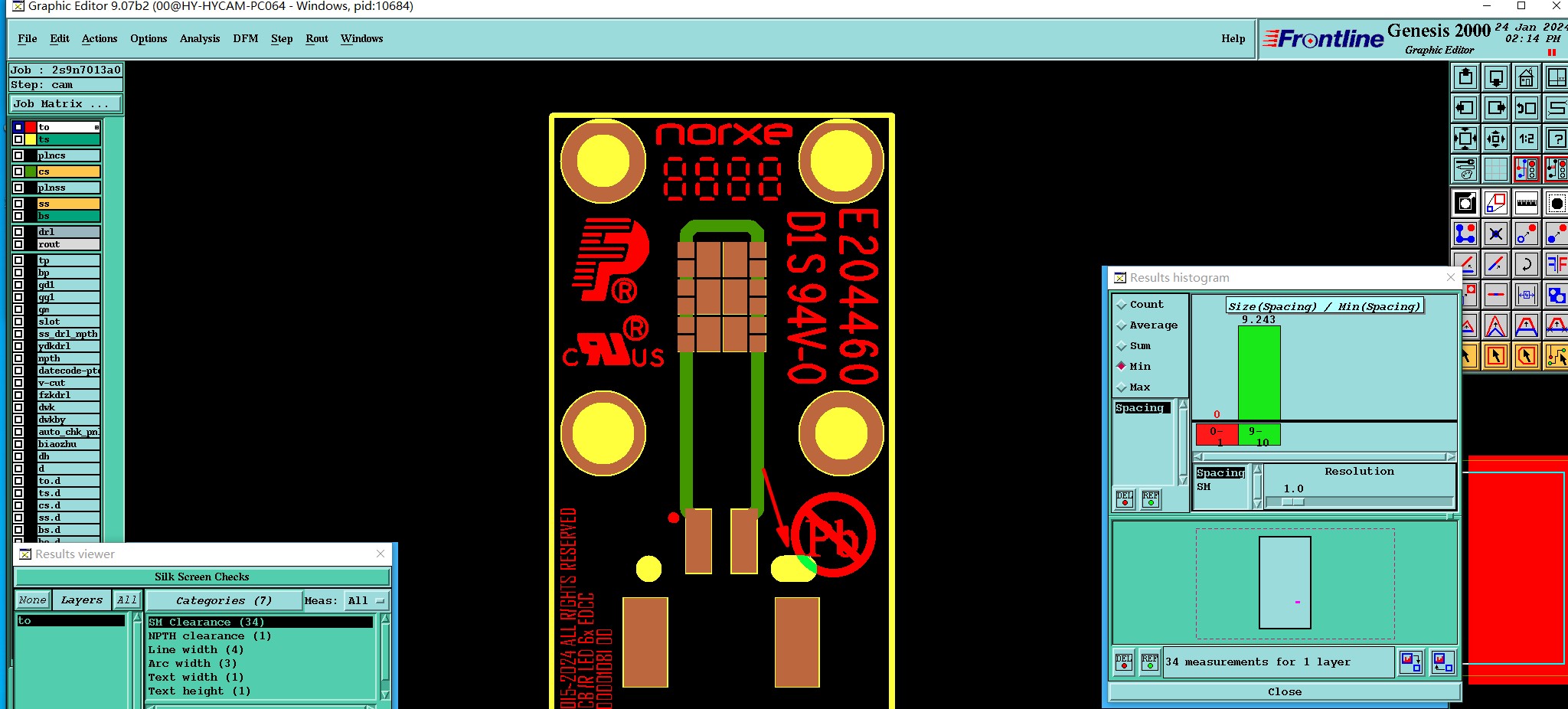Open the Meas: All dropdown
Screen dimensions: 1568x709
[x=366, y=600]
